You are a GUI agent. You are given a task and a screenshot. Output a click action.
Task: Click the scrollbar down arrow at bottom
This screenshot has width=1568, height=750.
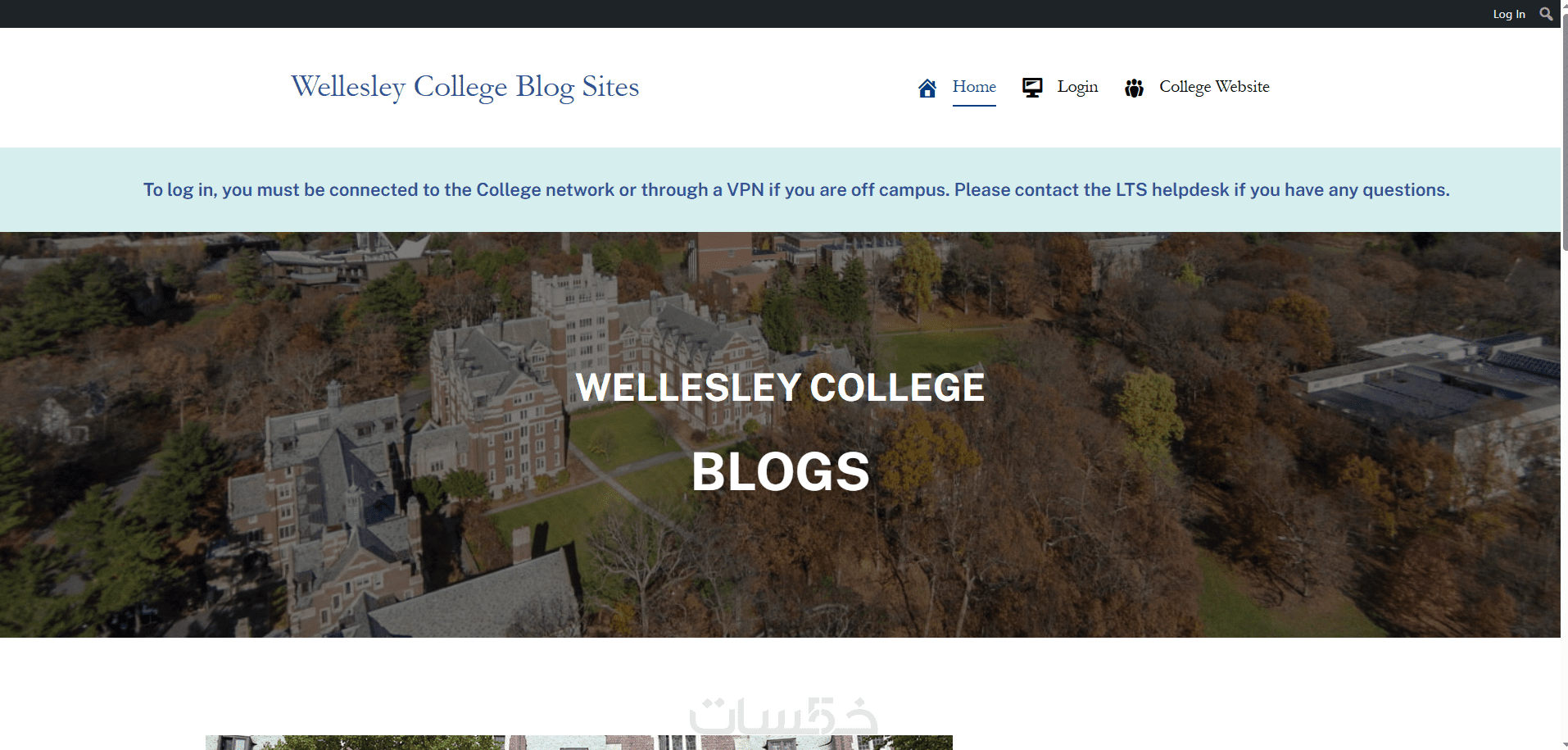[x=1564, y=745]
